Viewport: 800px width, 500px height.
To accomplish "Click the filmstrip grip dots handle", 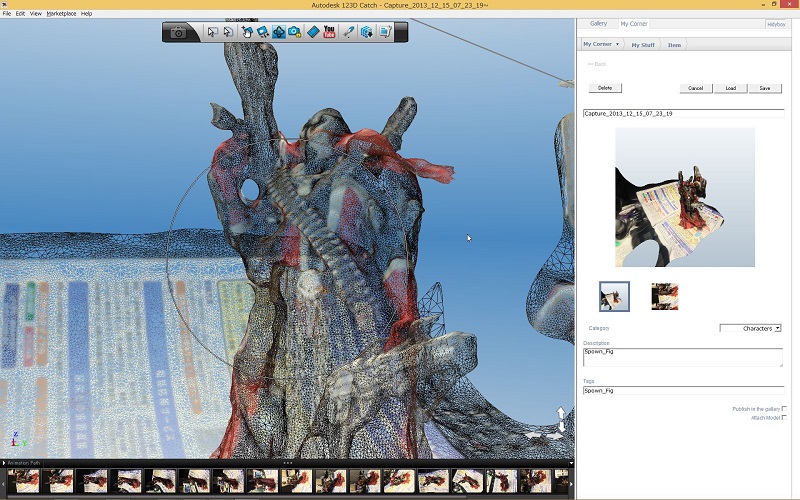I will click(x=288, y=463).
